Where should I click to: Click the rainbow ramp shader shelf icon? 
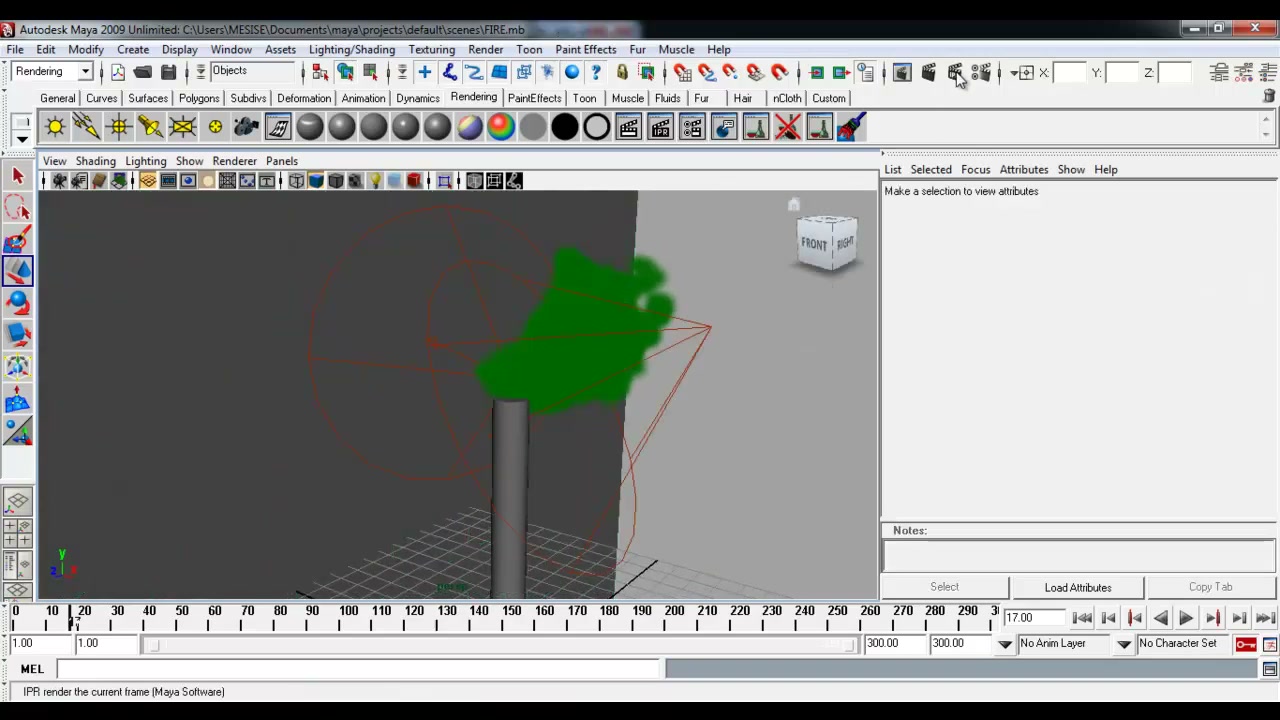point(501,127)
